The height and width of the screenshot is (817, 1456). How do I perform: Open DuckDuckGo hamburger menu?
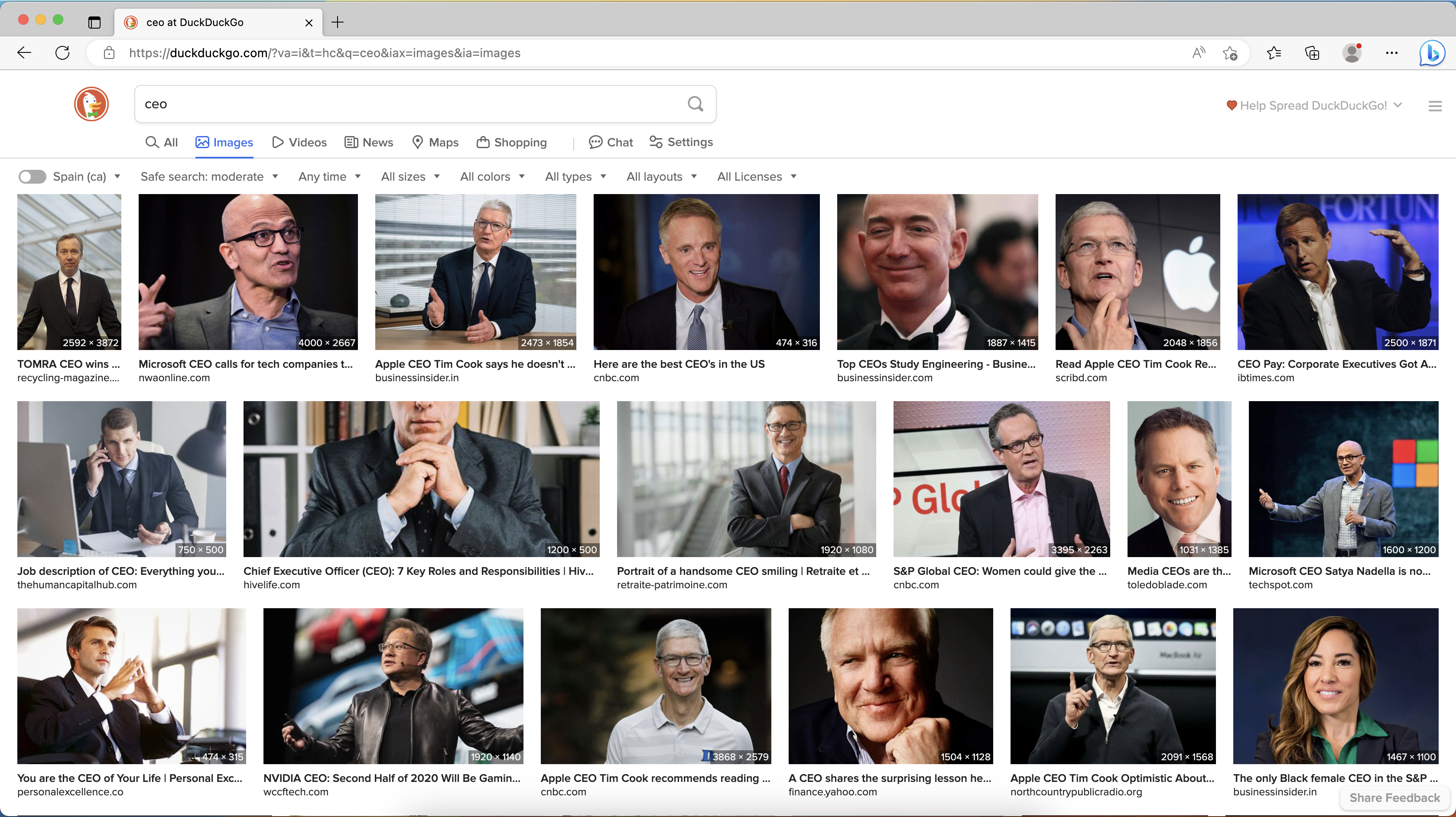coord(1434,106)
